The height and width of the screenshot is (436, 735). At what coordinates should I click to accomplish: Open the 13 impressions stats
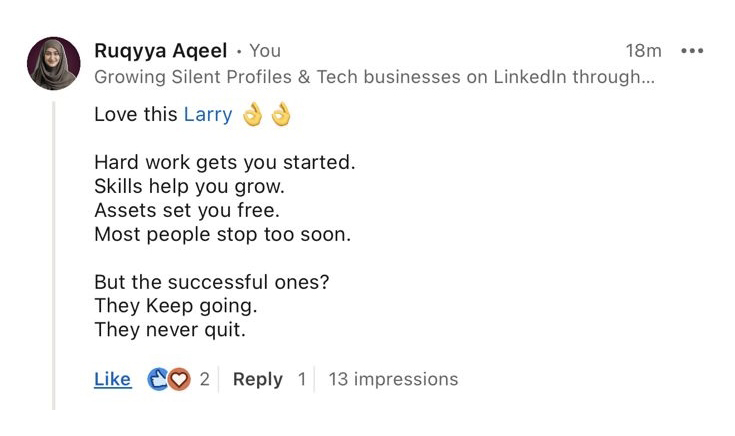[x=393, y=379]
